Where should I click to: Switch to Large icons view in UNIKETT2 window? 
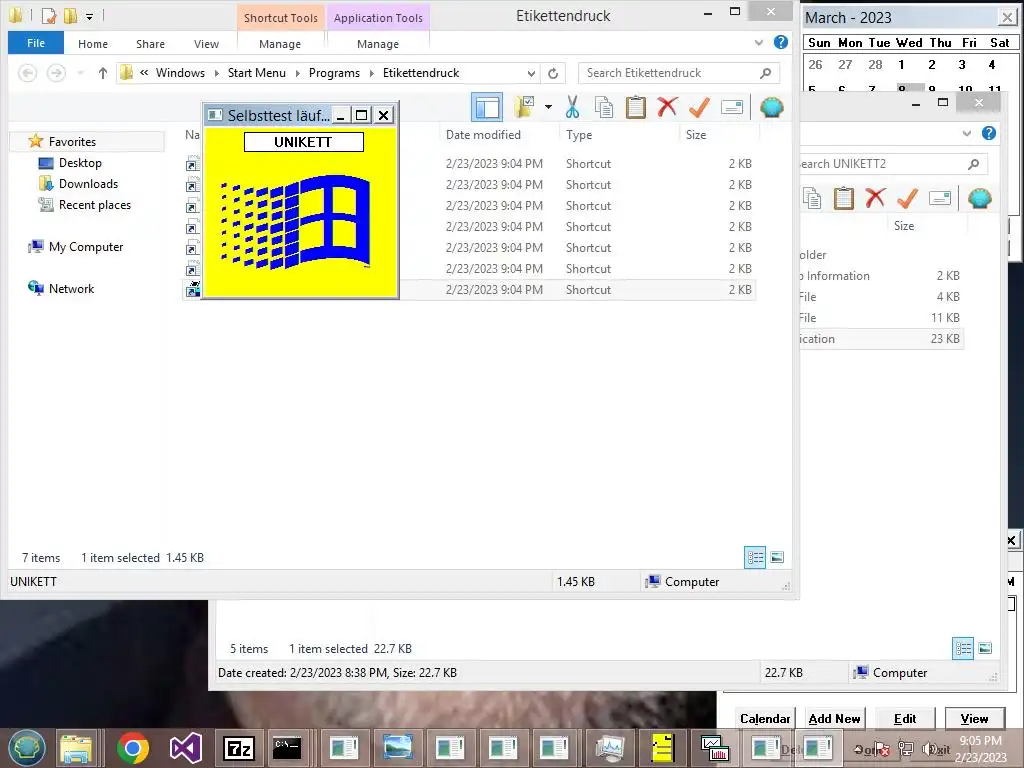click(985, 648)
